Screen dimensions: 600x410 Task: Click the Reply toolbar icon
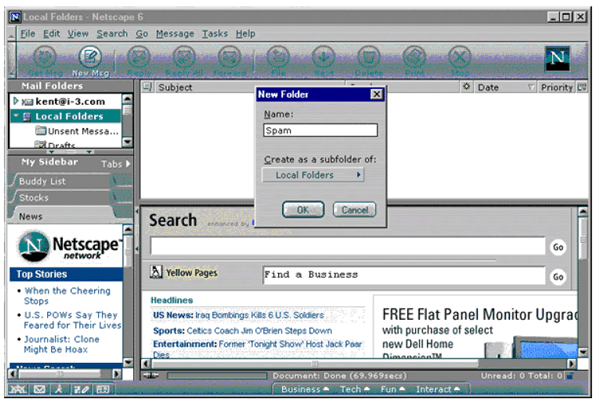pos(139,57)
